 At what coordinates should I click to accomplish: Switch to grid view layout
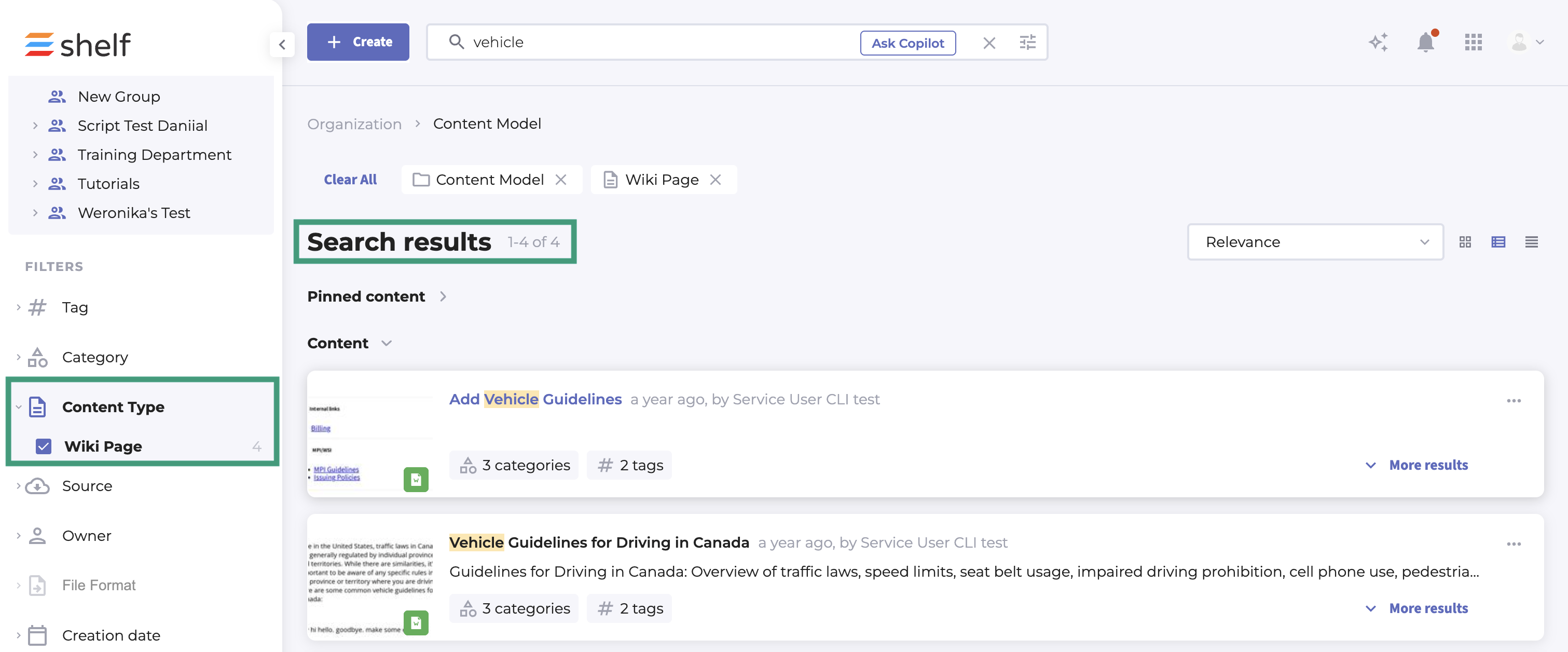pyautogui.click(x=1465, y=242)
